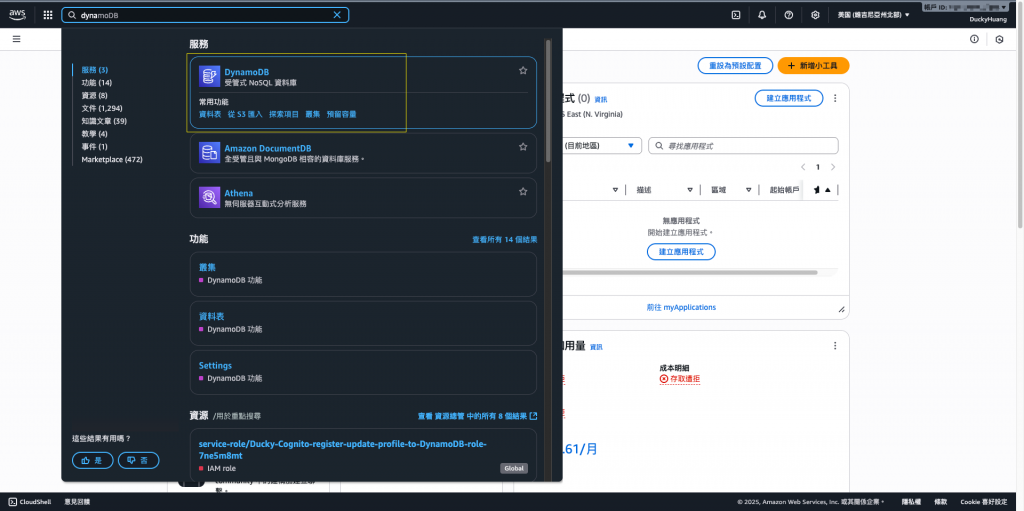This screenshot has width=1024, height=511.
Task: Focus the 尋找應用程式 search field
Action: [743, 146]
